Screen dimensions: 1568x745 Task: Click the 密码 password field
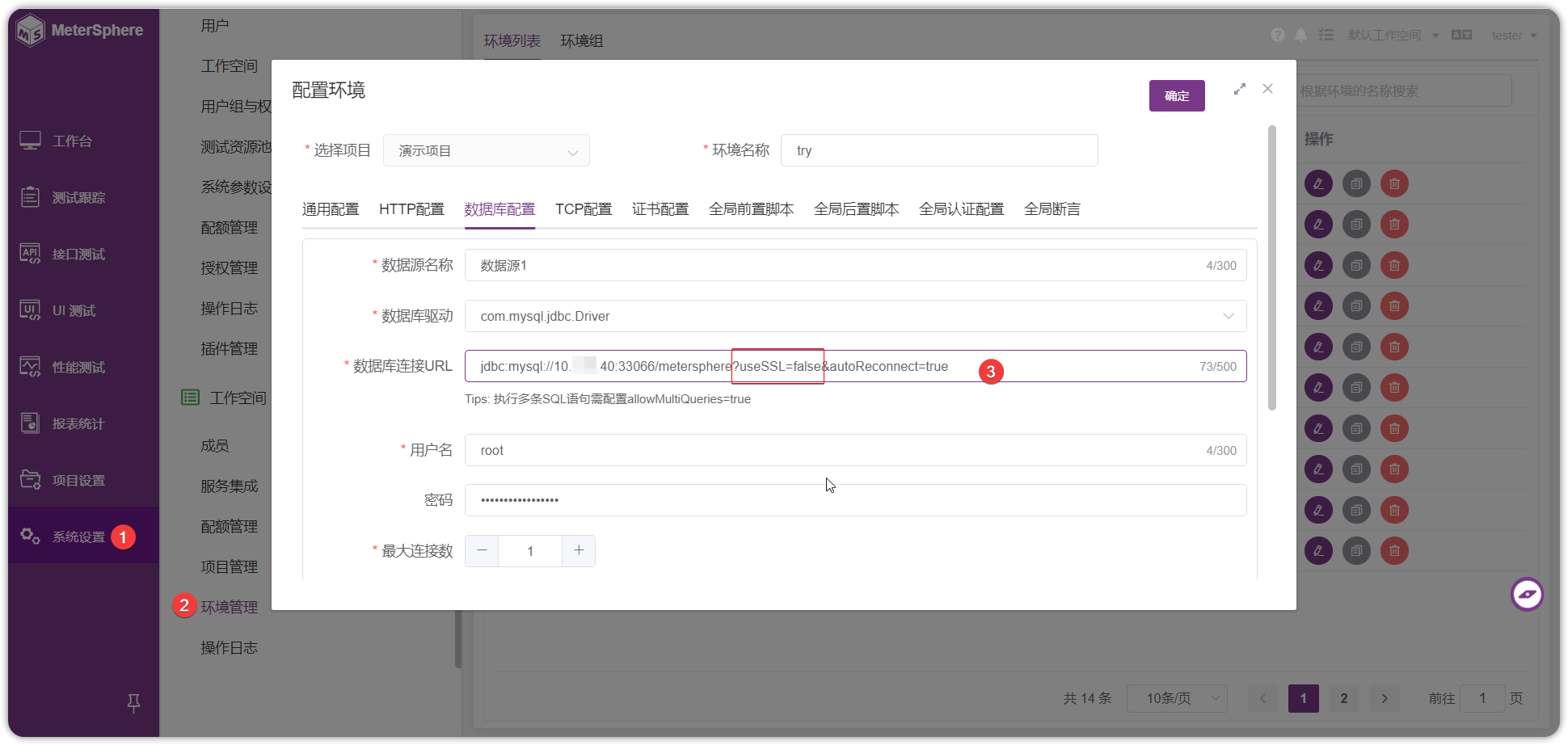[855, 500]
